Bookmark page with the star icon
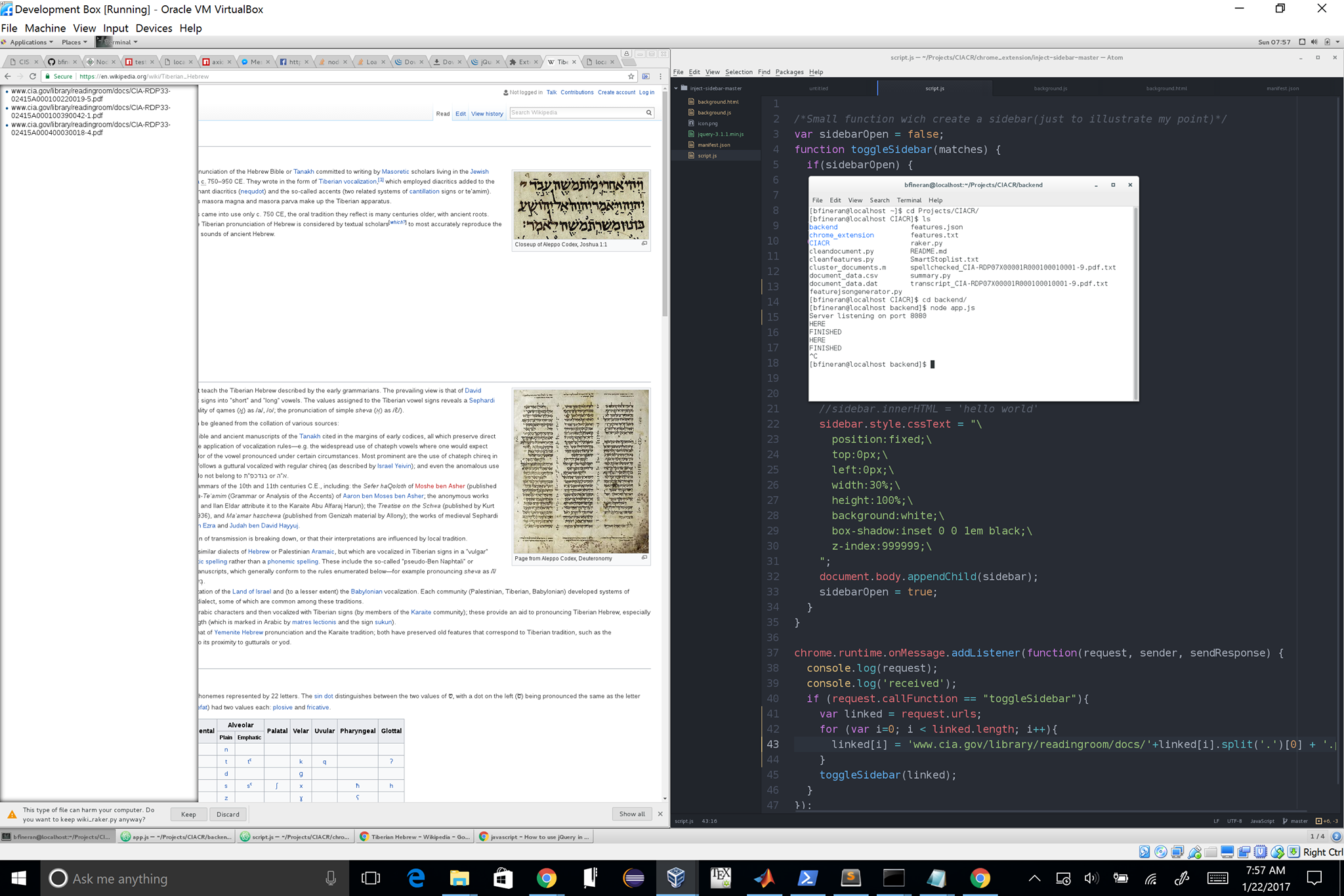 pyautogui.click(x=631, y=77)
